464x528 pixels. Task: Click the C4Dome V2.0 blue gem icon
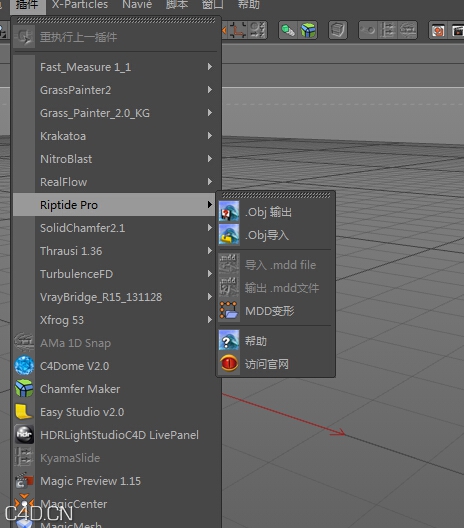tap(24, 366)
